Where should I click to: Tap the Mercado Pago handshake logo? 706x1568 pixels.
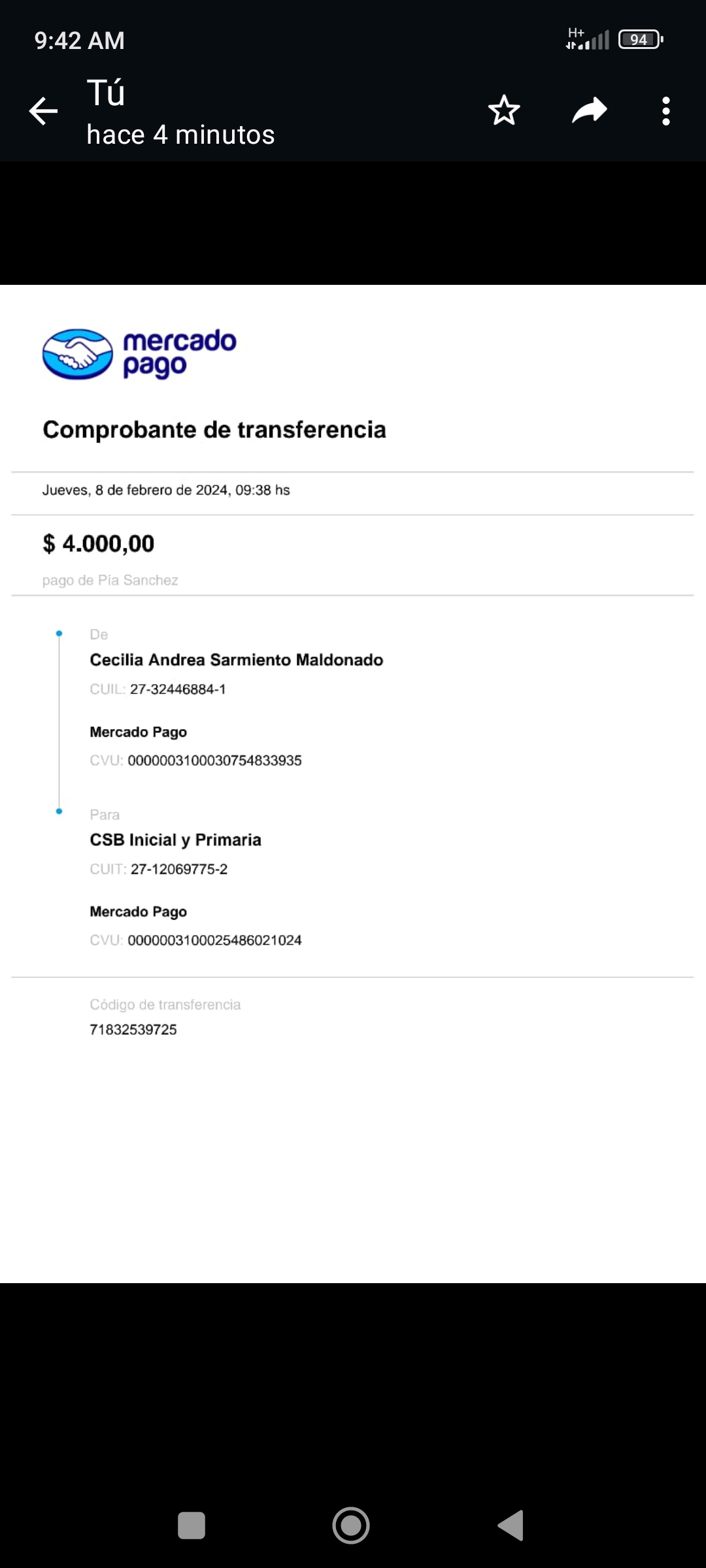[x=78, y=354]
